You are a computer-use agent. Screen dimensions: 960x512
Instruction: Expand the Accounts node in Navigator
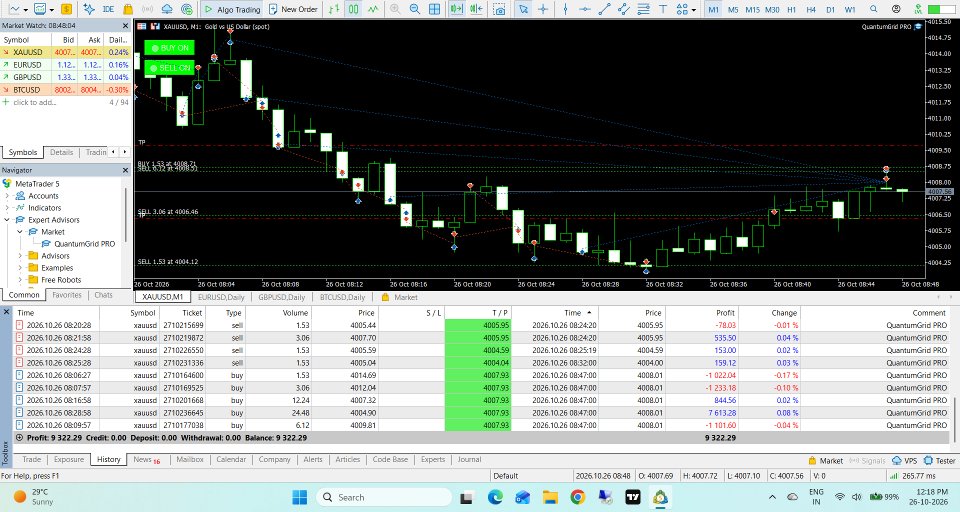point(7,196)
